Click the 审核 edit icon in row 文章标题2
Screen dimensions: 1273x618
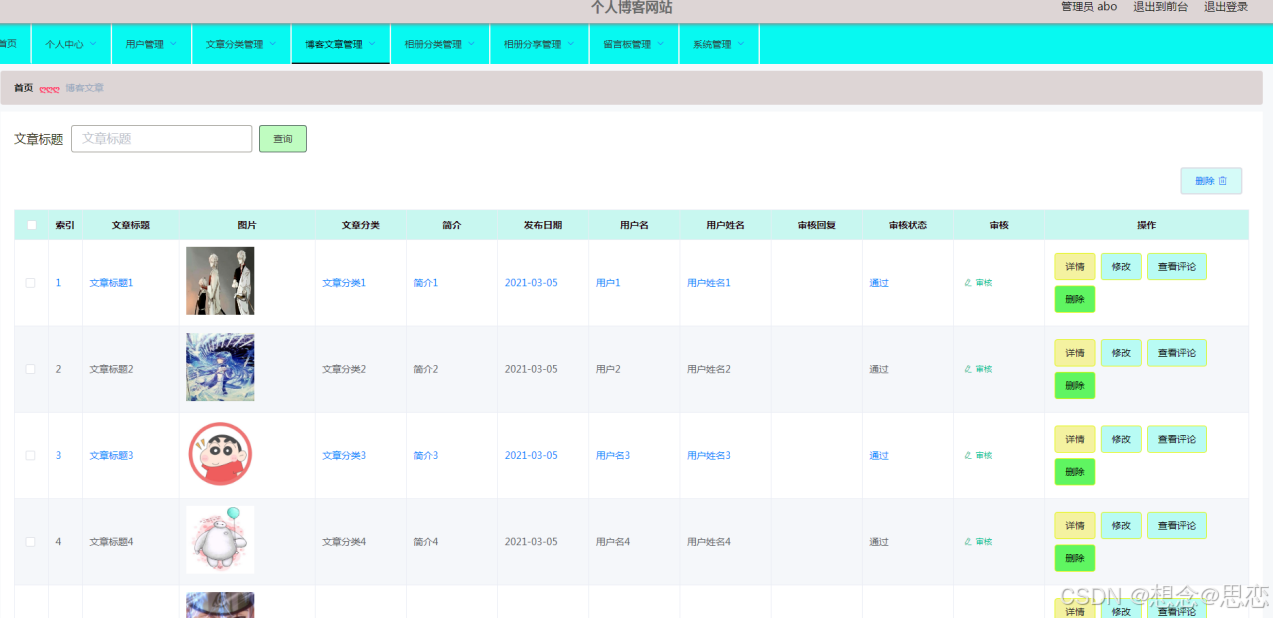pyautogui.click(x=968, y=369)
